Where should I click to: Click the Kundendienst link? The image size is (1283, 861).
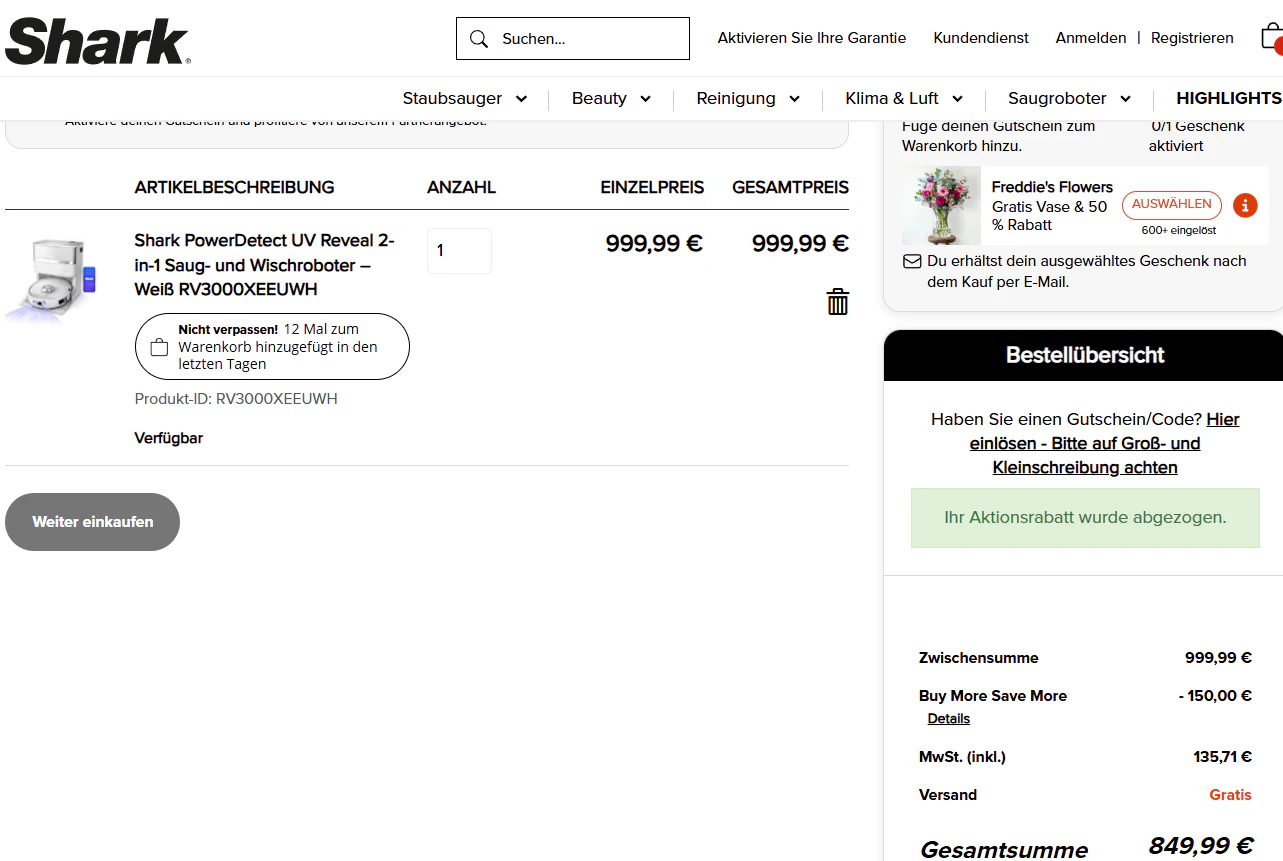pyautogui.click(x=980, y=38)
